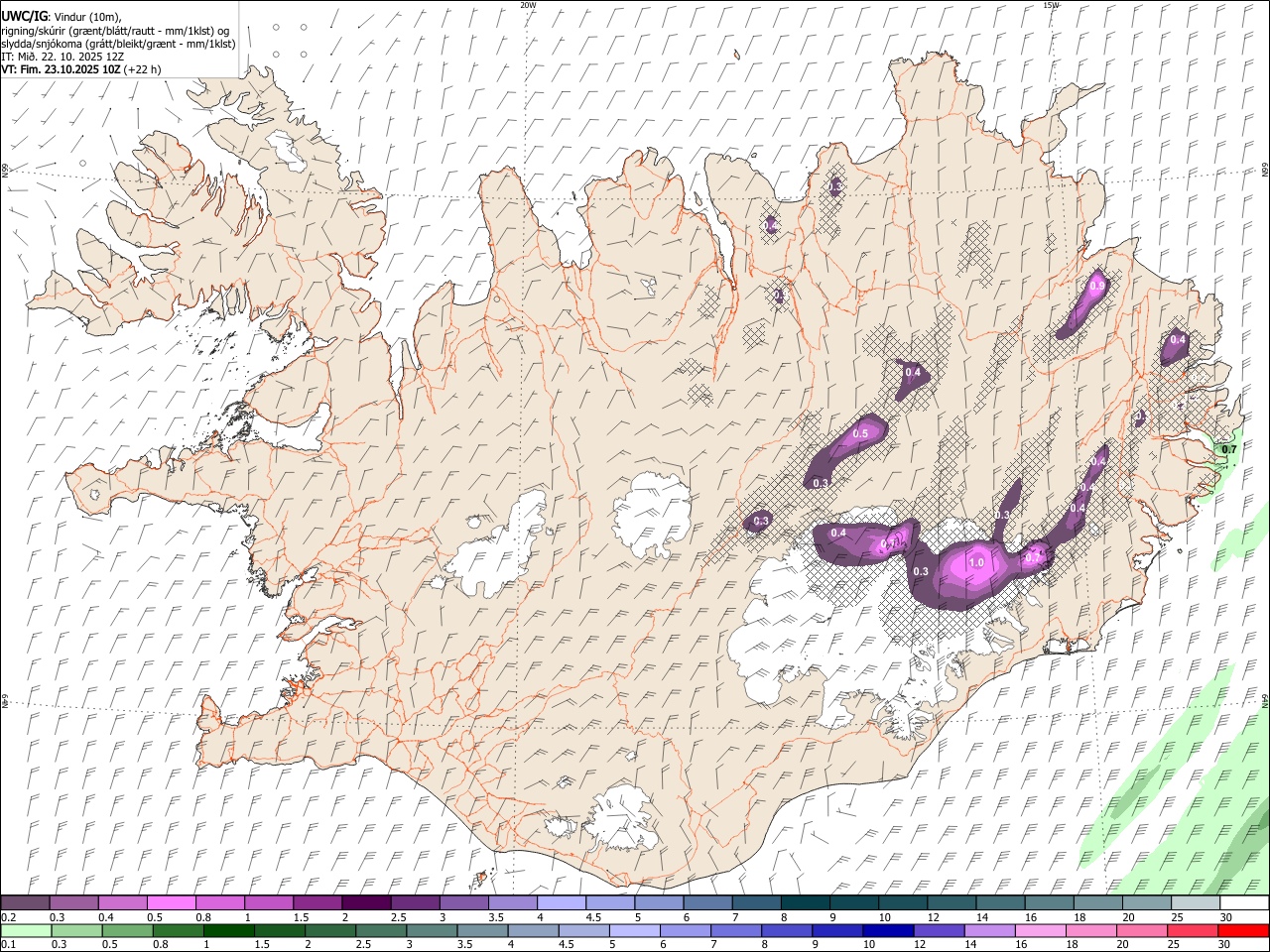Click the 20W longitude label at the top edge
Image resolution: width=1270 pixels, height=952 pixels.
528,5
